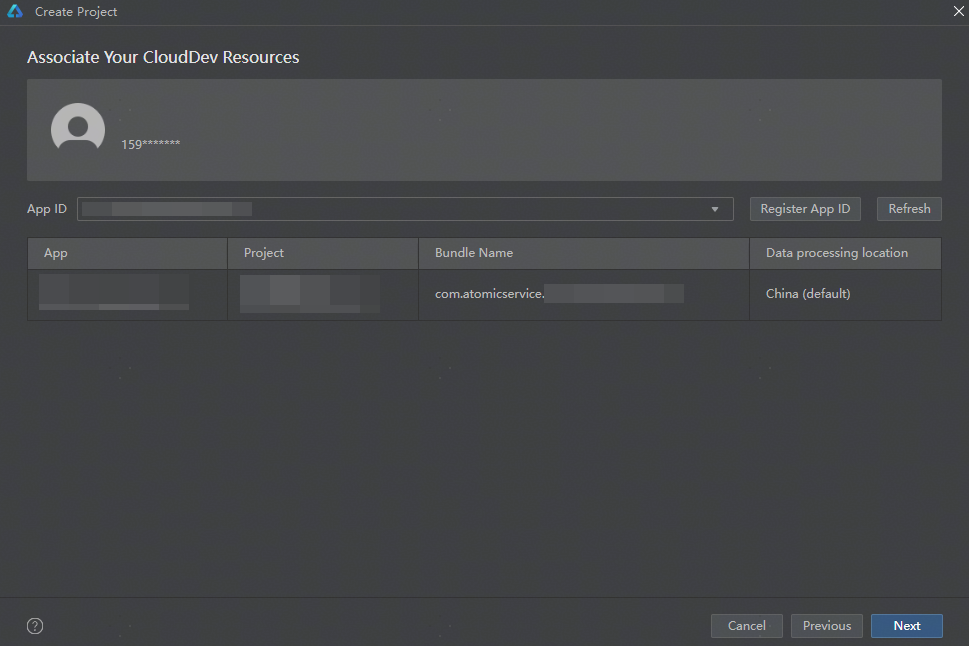This screenshot has height=646, width=969.
Task: Click the masked account number 159*******
Action: pos(151,144)
